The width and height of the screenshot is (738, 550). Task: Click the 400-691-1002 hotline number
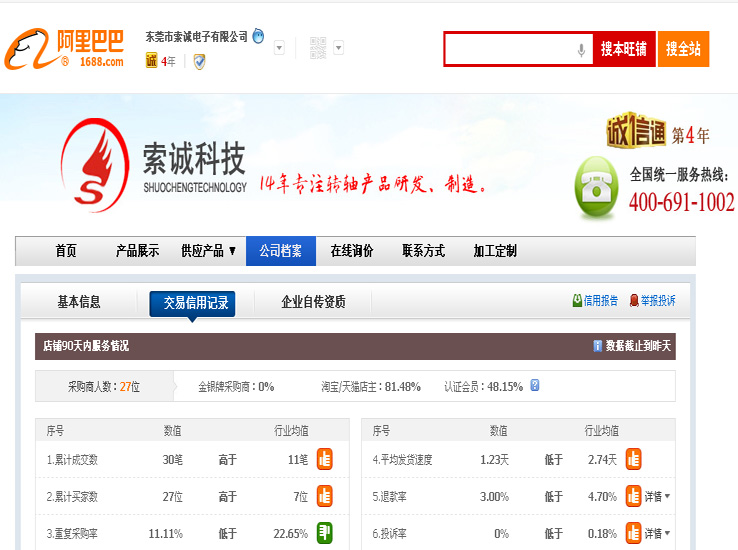point(682,202)
